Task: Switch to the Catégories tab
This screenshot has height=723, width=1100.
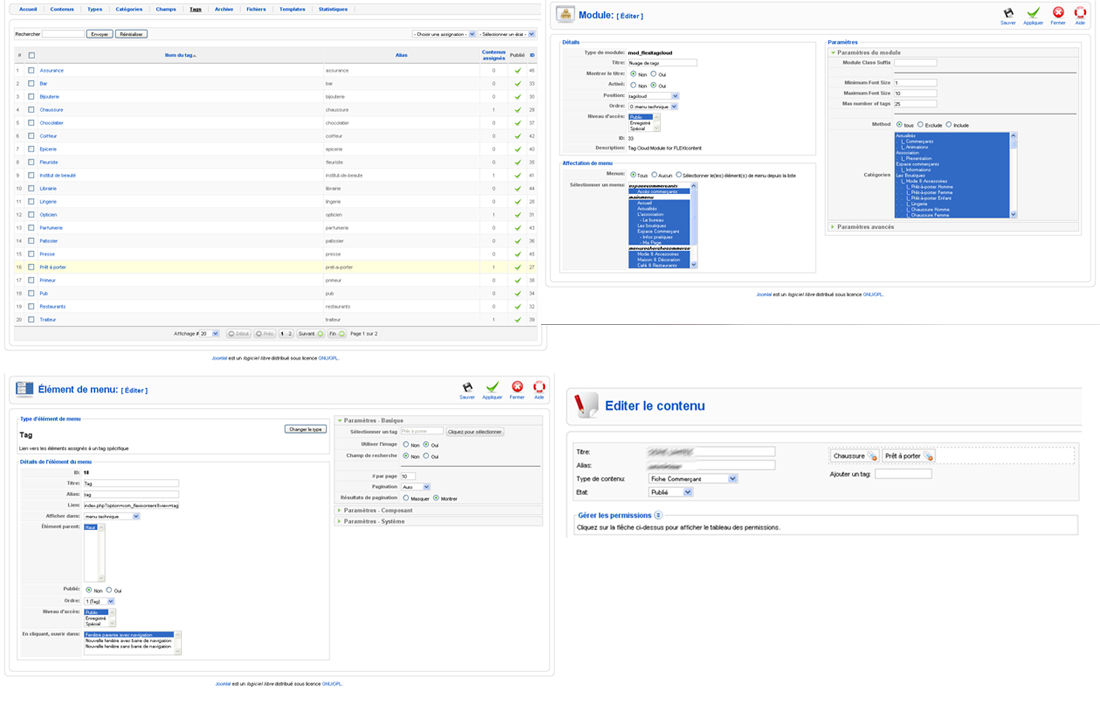Action: coord(128,9)
